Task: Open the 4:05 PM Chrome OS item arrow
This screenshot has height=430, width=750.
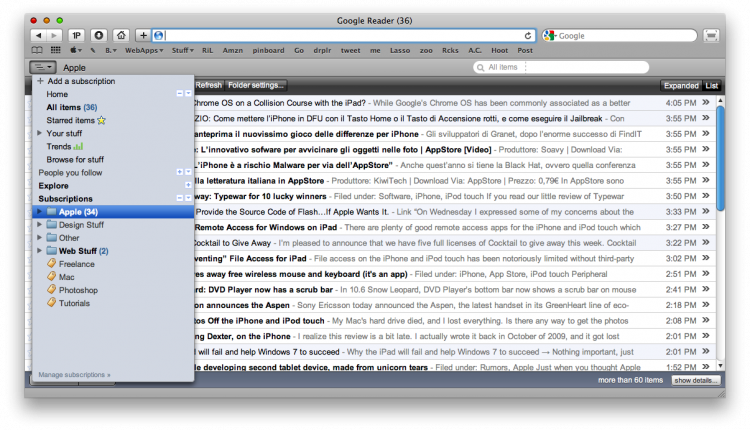Action: (x=706, y=102)
